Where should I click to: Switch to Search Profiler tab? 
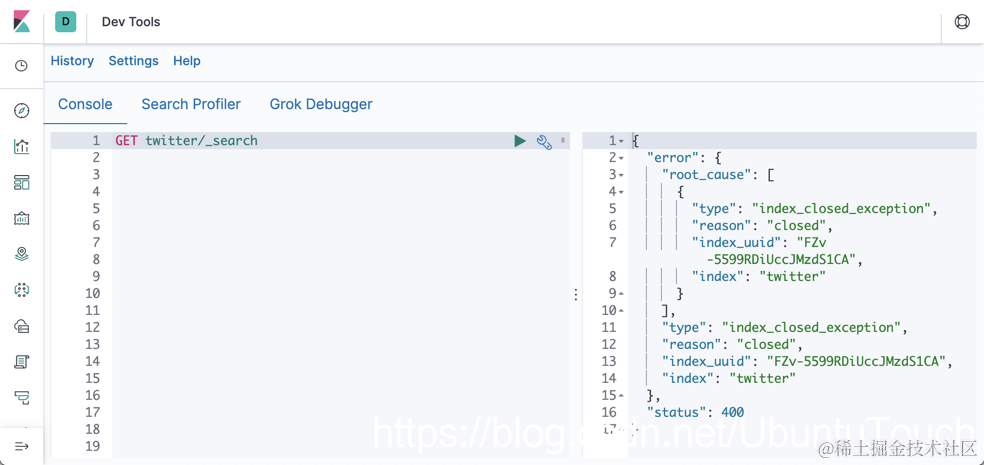pos(191,104)
